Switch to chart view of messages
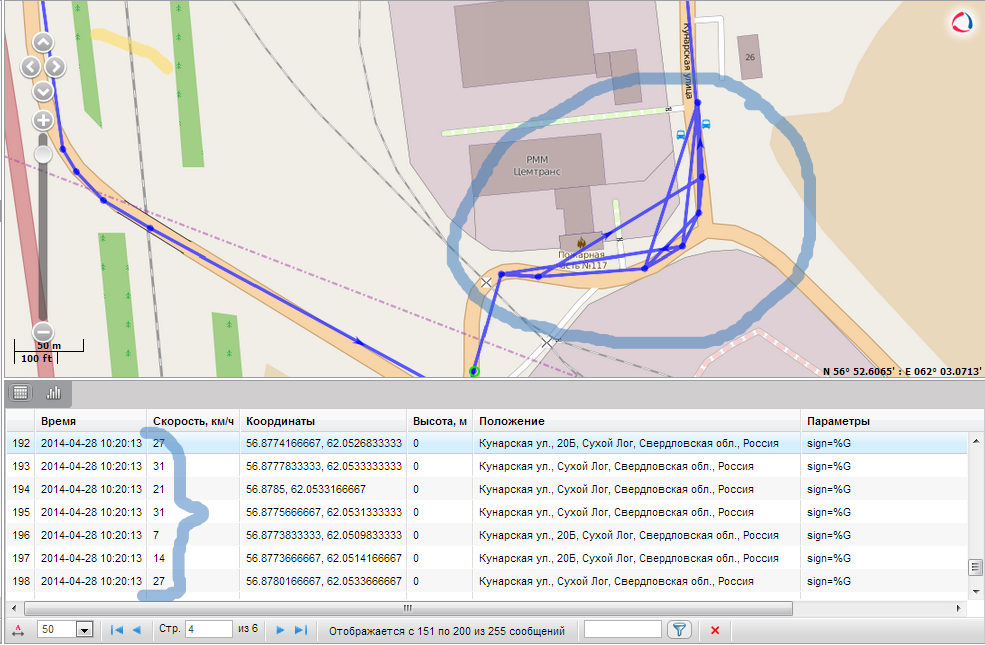This screenshot has width=985, height=645. pyautogui.click(x=53, y=392)
